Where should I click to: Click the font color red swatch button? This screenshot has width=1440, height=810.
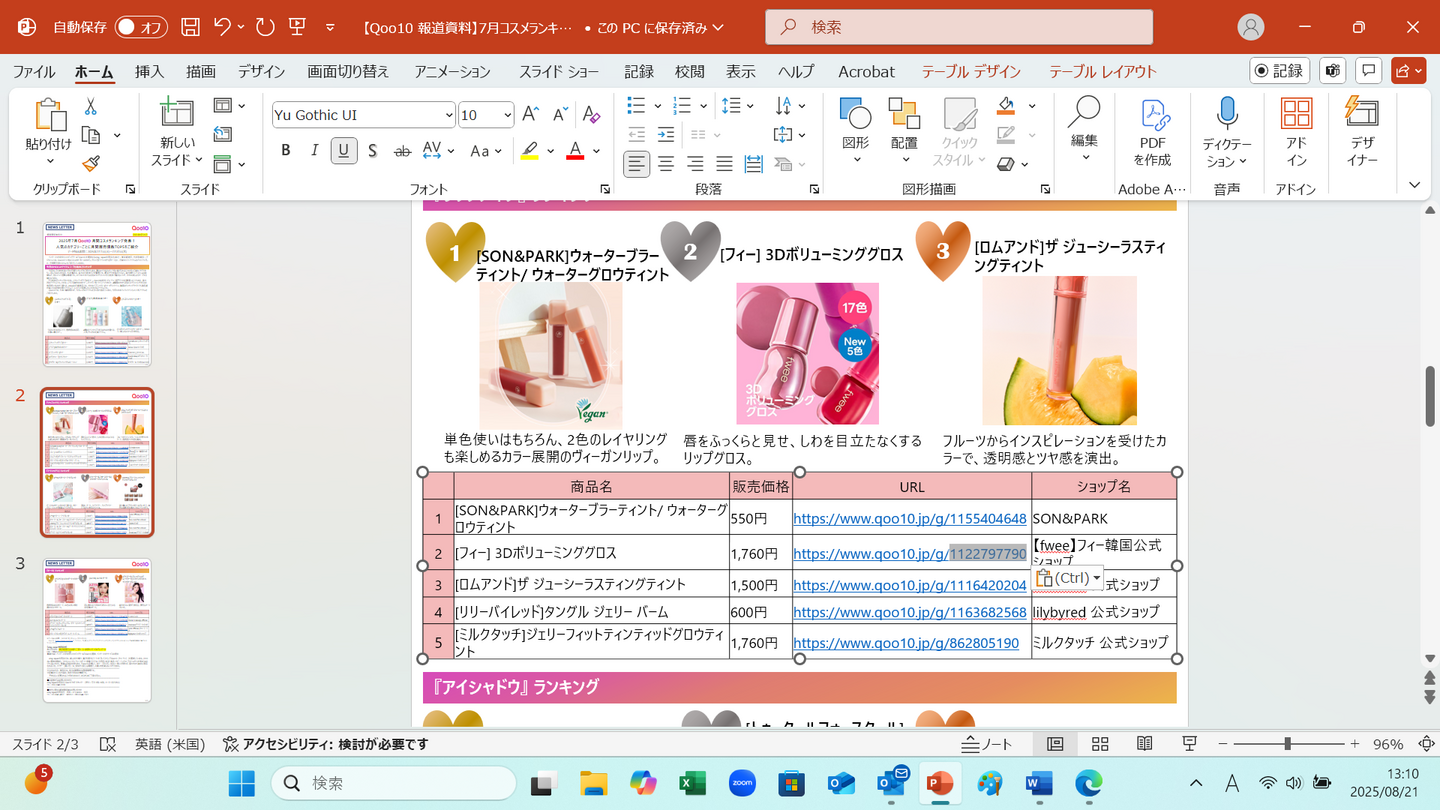[575, 151]
